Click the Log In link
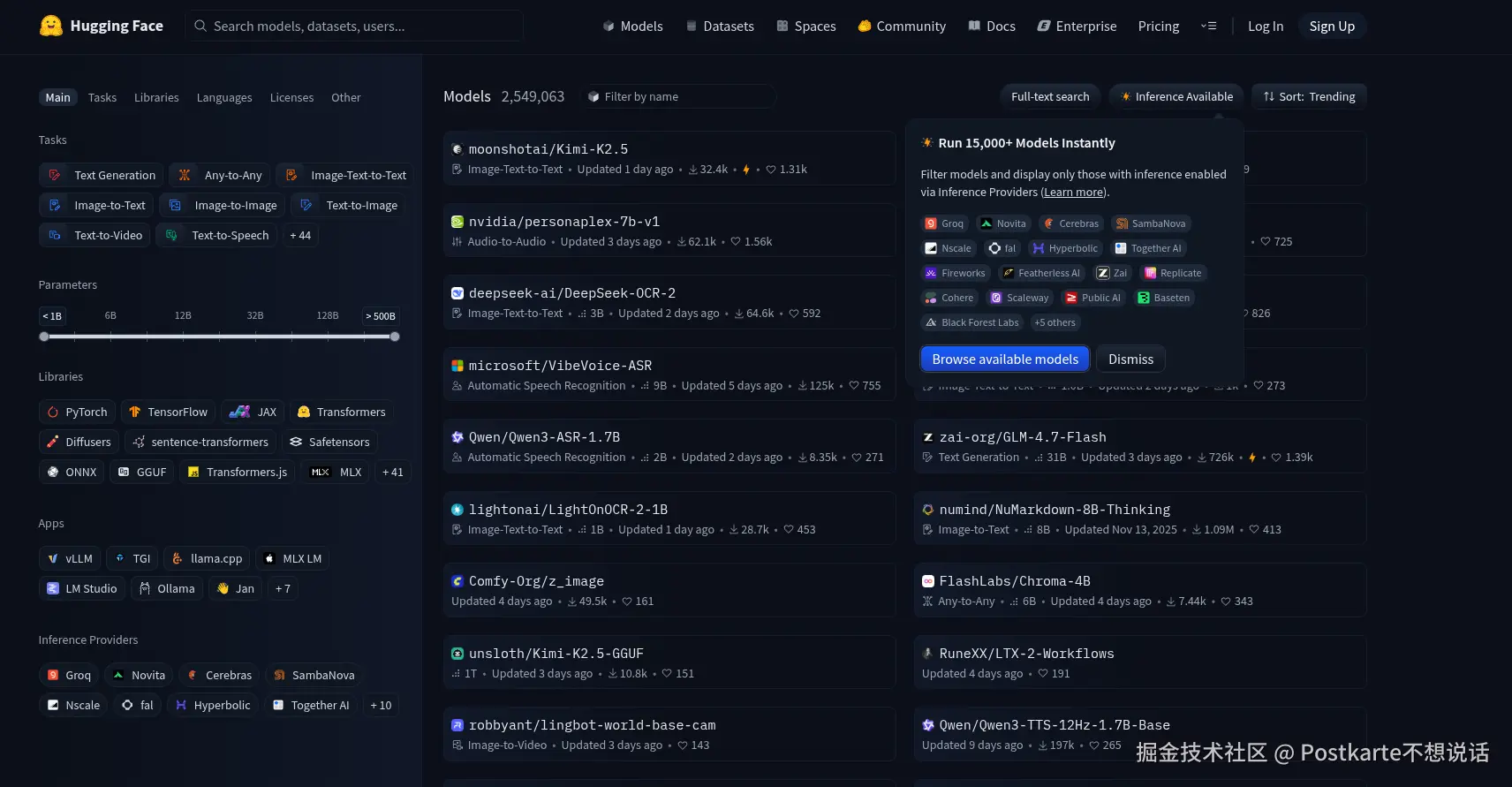Viewport: 1512px width, 787px height. click(x=1265, y=26)
